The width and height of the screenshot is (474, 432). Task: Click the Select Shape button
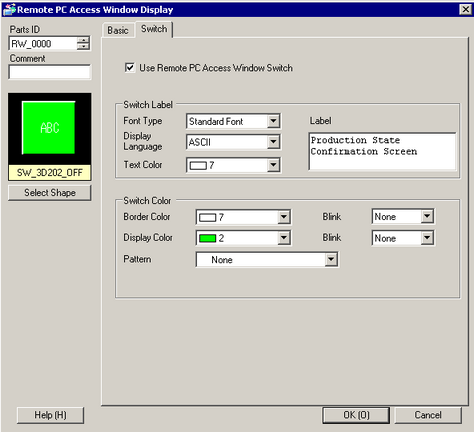click(x=49, y=193)
